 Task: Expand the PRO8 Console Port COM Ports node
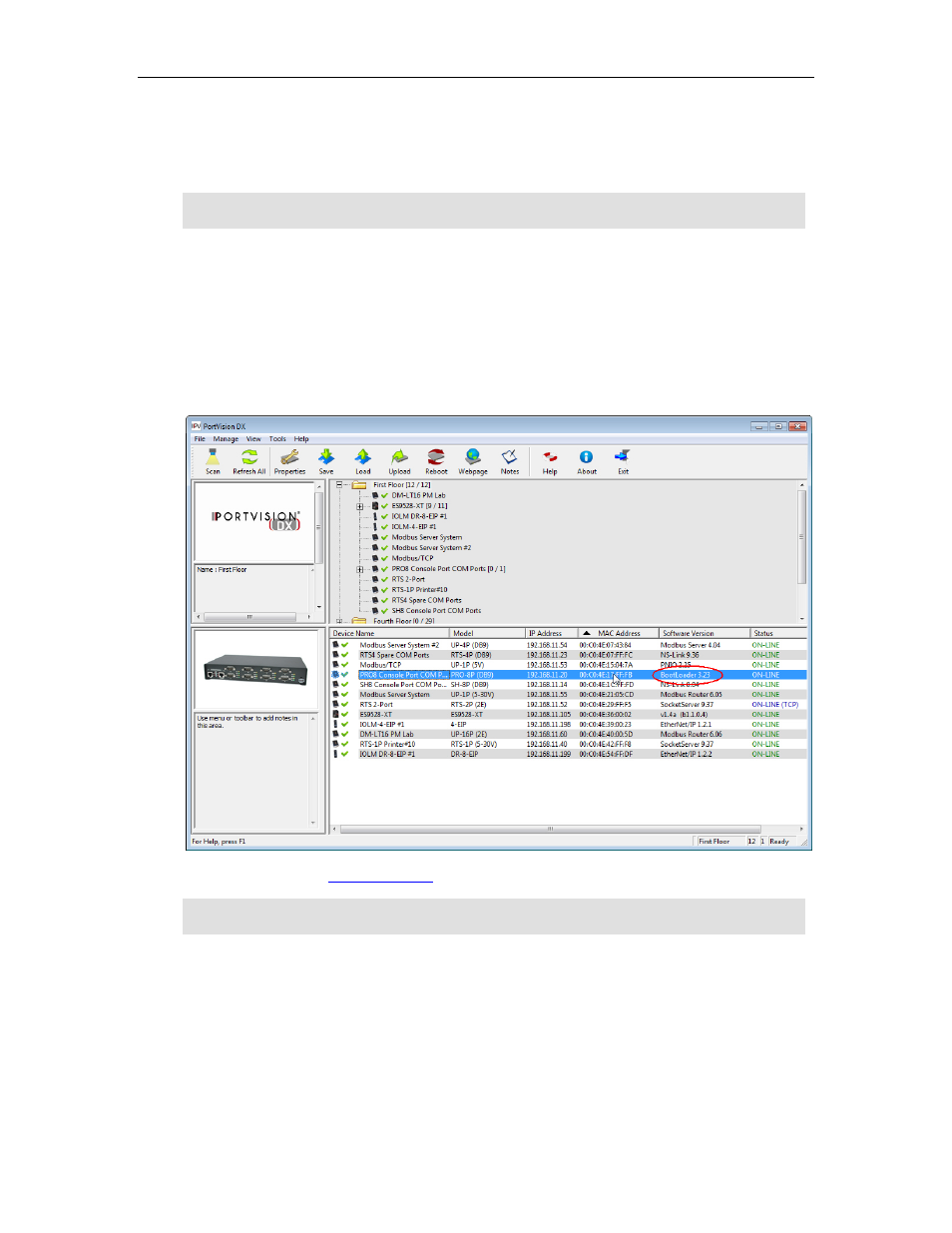pyautogui.click(x=360, y=569)
